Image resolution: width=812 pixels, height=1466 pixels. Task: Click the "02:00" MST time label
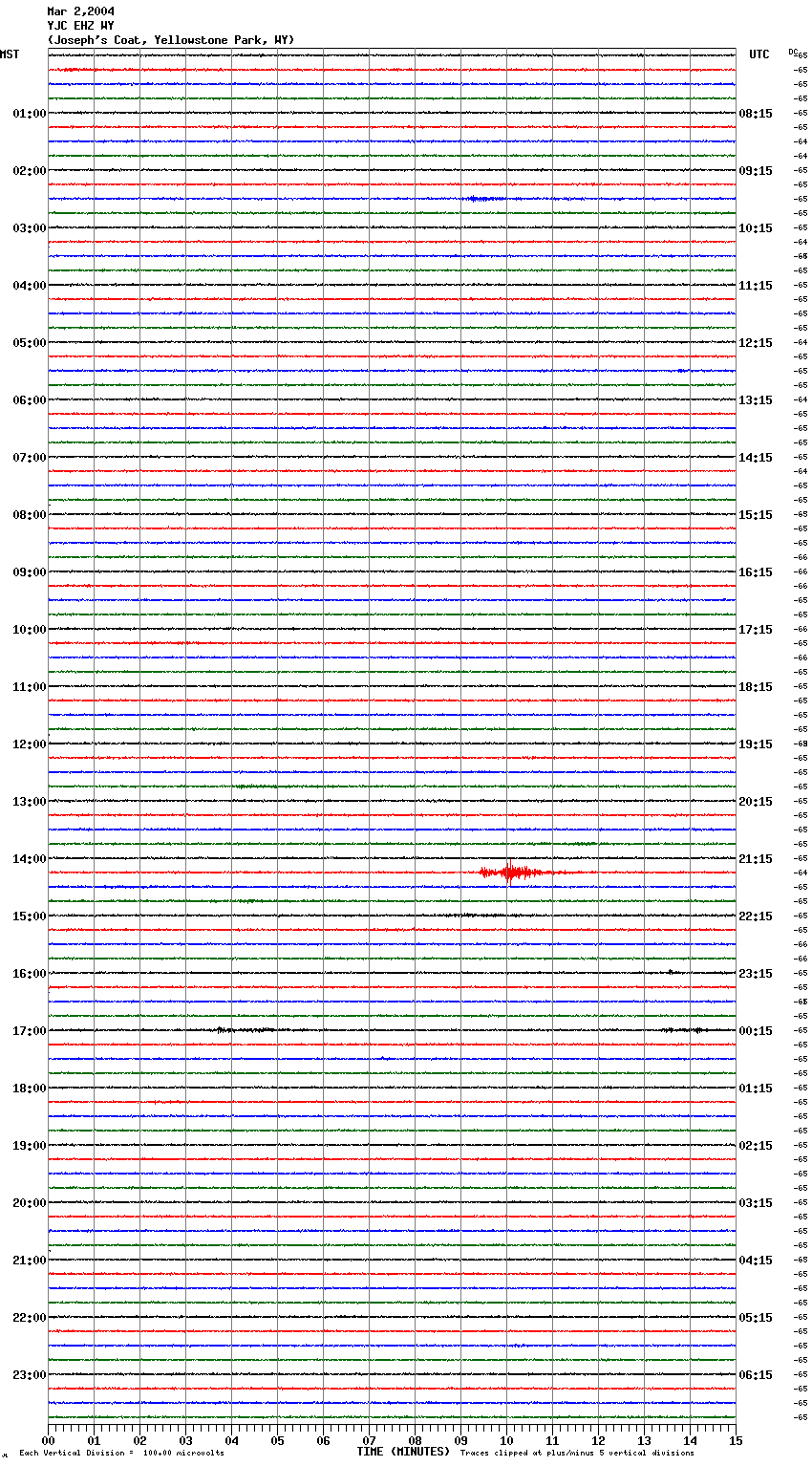click(x=30, y=171)
